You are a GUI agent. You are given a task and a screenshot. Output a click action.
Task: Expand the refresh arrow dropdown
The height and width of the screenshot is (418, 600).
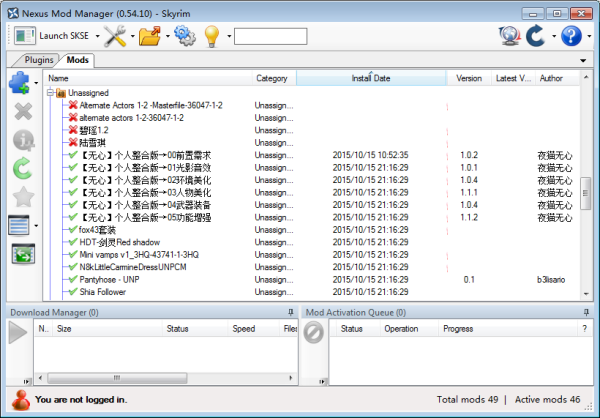click(x=554, y=36)
